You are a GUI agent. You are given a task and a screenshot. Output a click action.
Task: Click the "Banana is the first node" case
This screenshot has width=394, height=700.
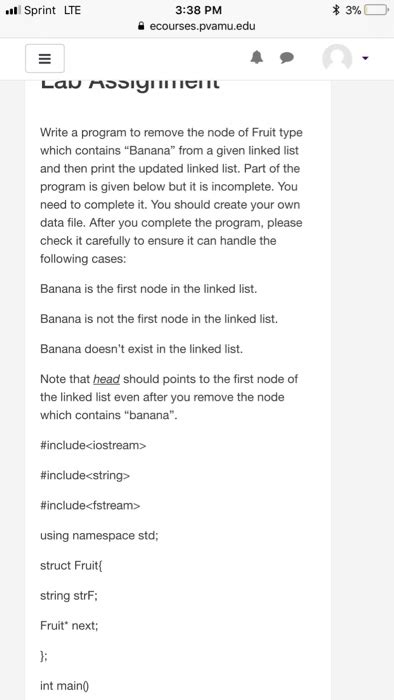149,289
